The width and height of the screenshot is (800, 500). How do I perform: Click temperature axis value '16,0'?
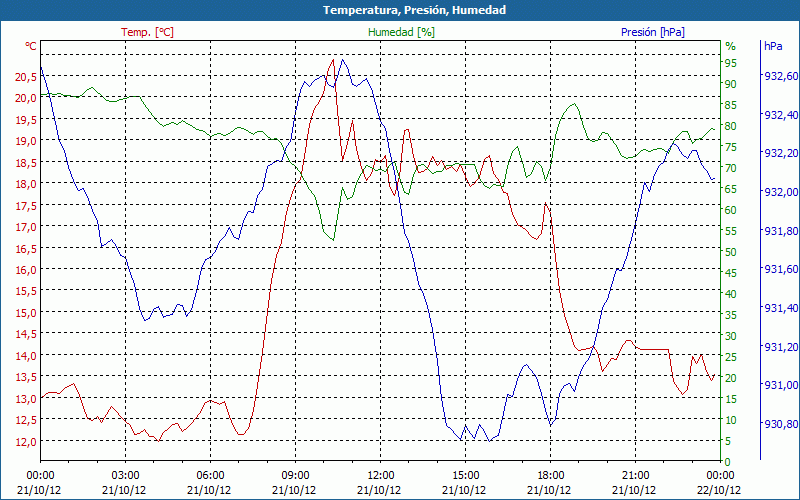[x=26, y=270]
